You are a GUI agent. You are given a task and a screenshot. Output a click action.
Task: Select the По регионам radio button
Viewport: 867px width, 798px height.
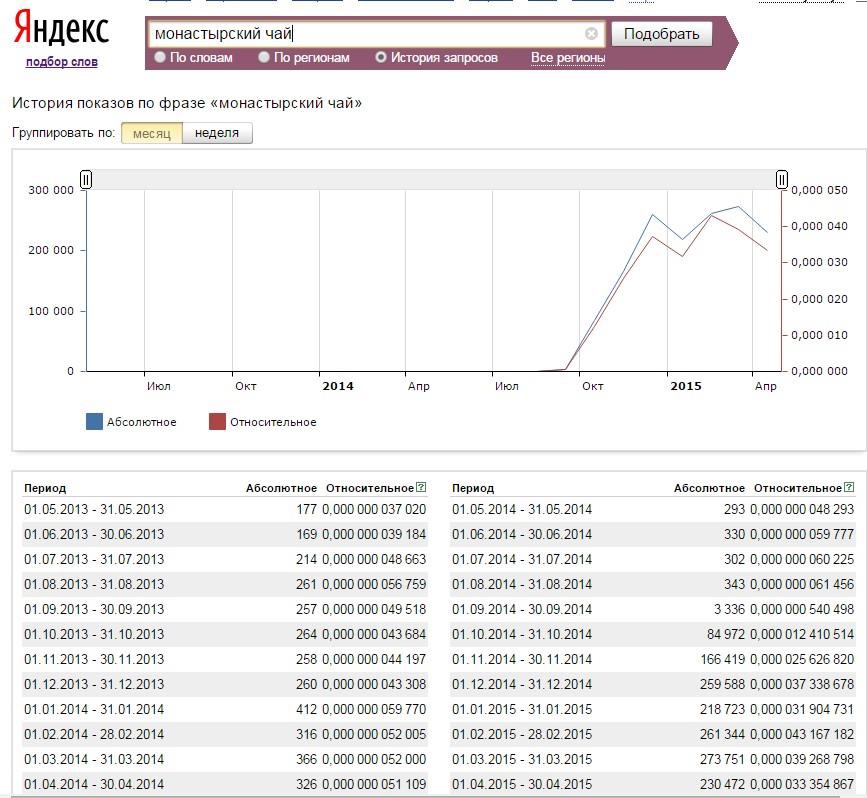coord(264,57)
